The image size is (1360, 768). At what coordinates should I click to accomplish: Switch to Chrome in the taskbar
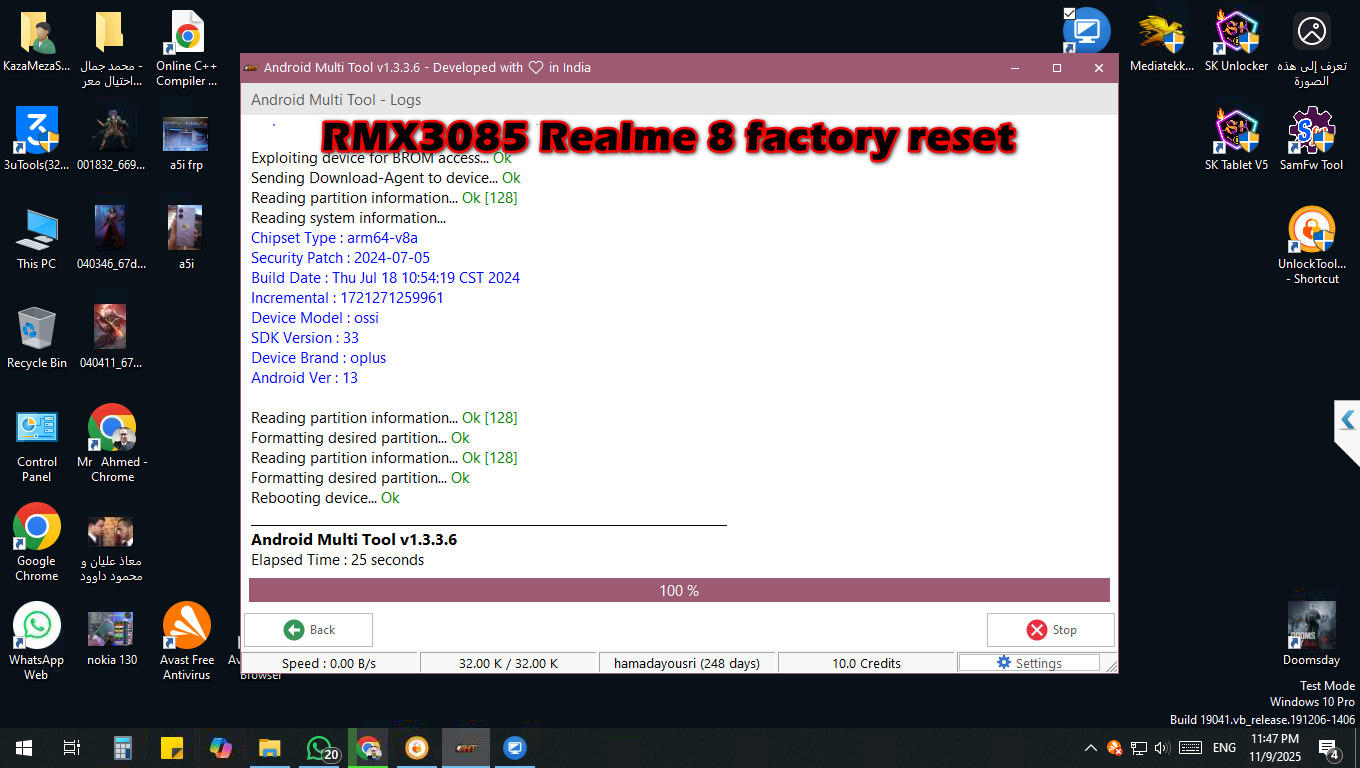[369, 748]
